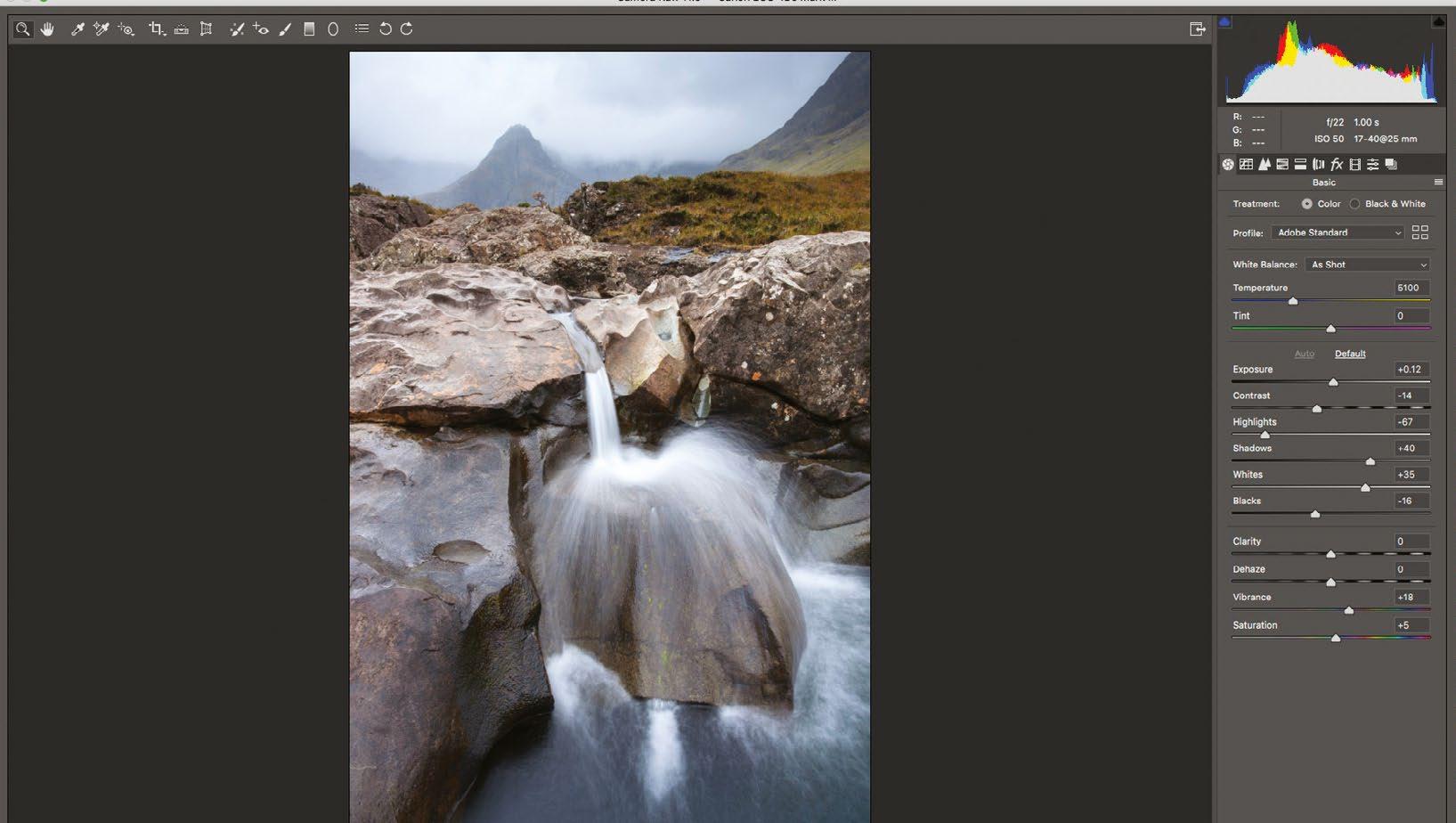The width and height of the screenshot is (1456, 823).
Task: Select the Zoom tool
Action: pyautogui.click(x=22, y=29)
